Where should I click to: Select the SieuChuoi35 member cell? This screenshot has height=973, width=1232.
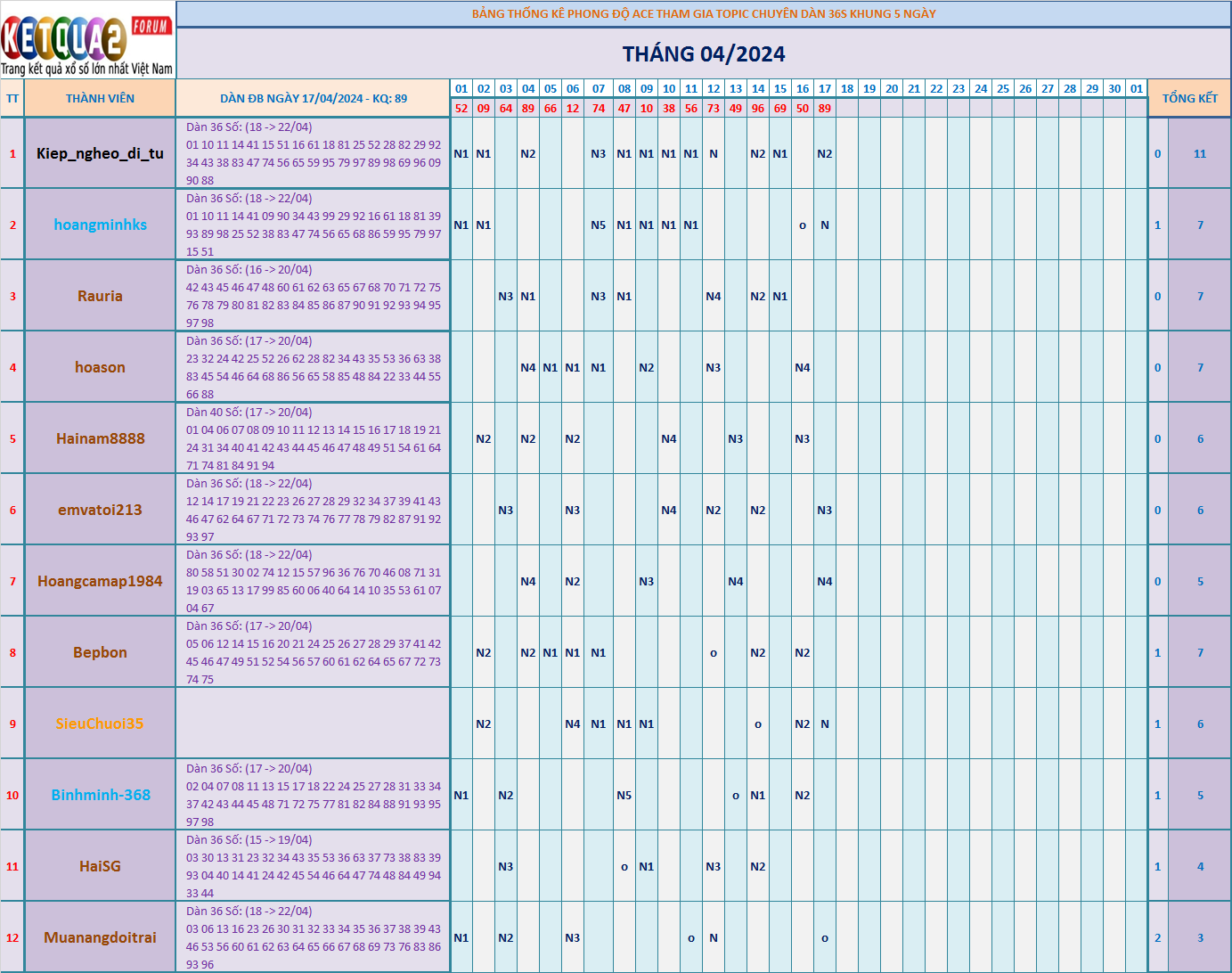point(100,724)
